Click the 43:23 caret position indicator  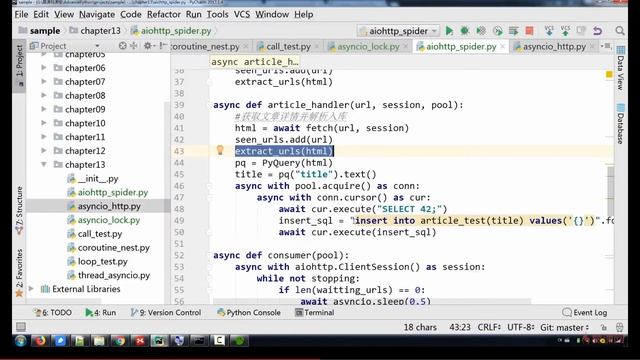460,327
